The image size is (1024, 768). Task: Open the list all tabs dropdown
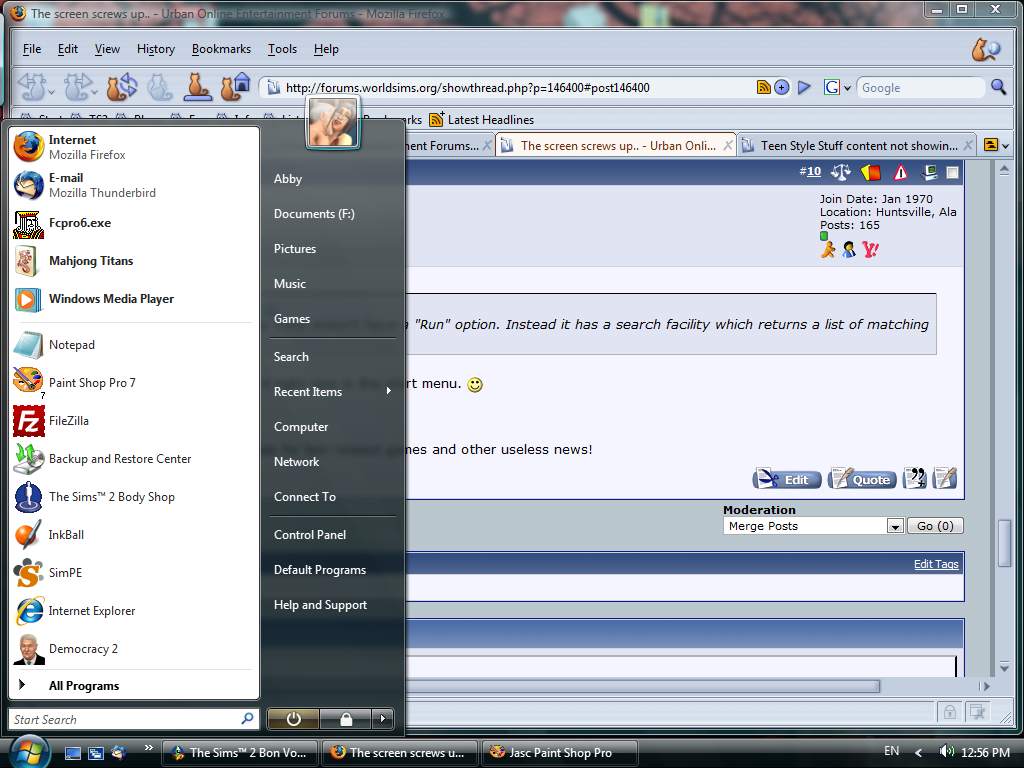click(1005, 146)
